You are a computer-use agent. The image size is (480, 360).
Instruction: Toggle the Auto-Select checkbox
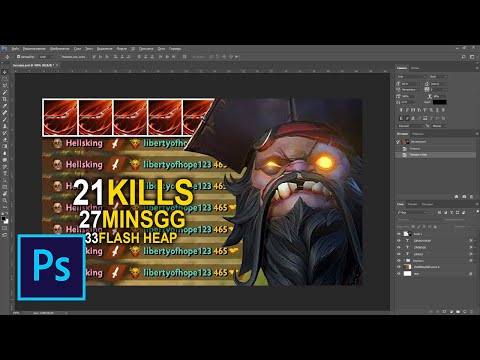point(18,57)
